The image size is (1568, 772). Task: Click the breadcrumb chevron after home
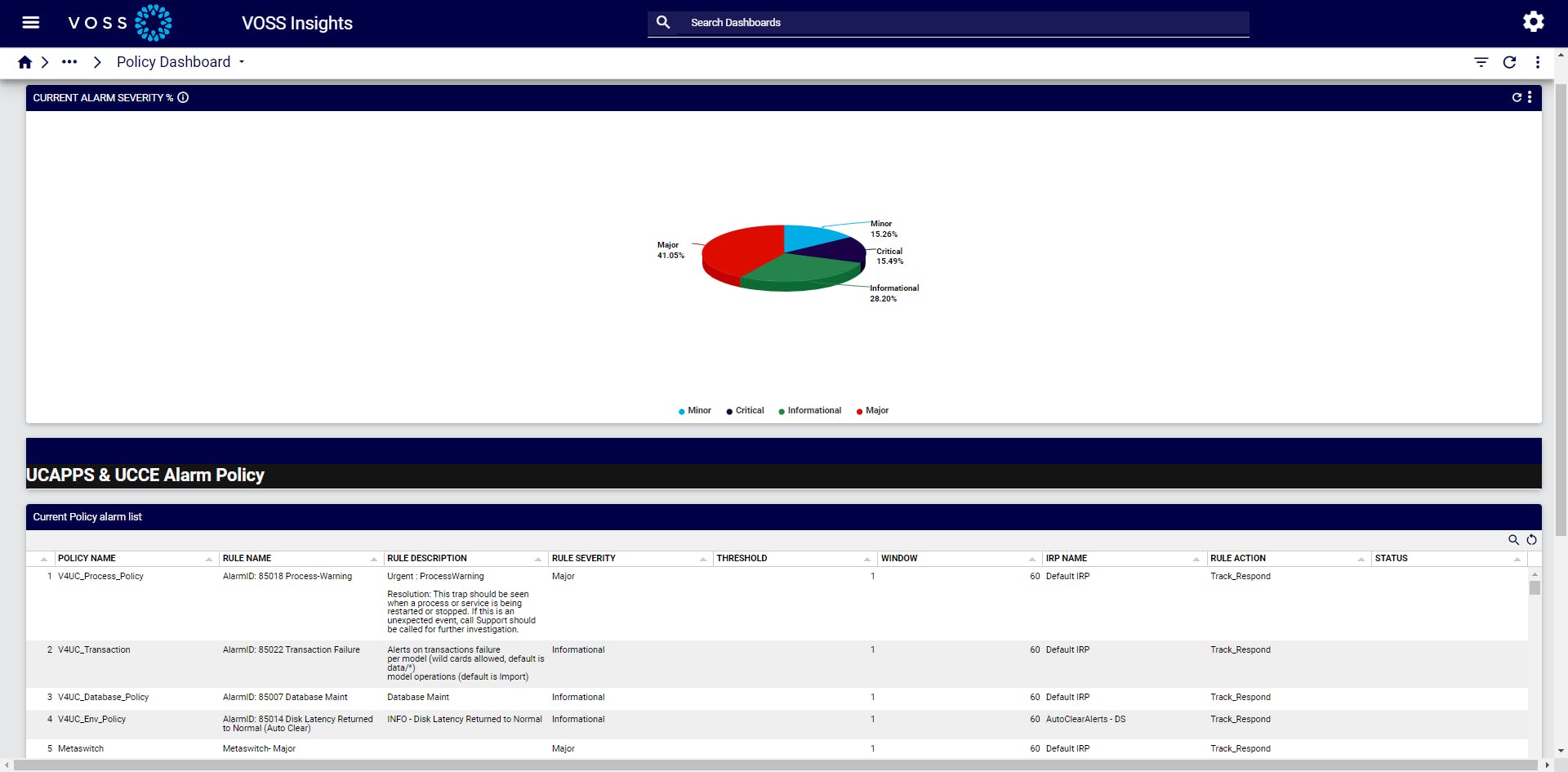[45, 62]
